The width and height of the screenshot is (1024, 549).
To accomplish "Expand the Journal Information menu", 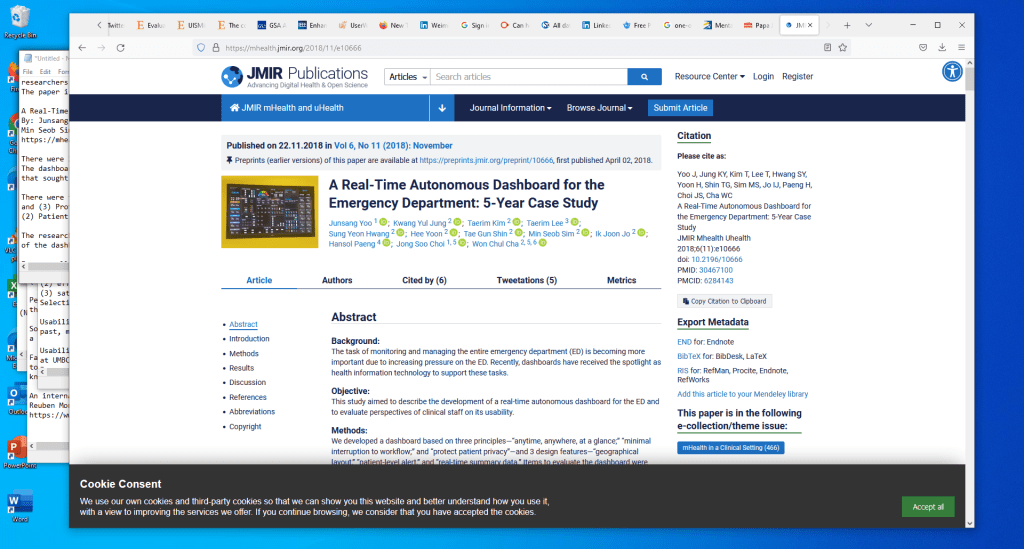I will (x=510, y=108).
